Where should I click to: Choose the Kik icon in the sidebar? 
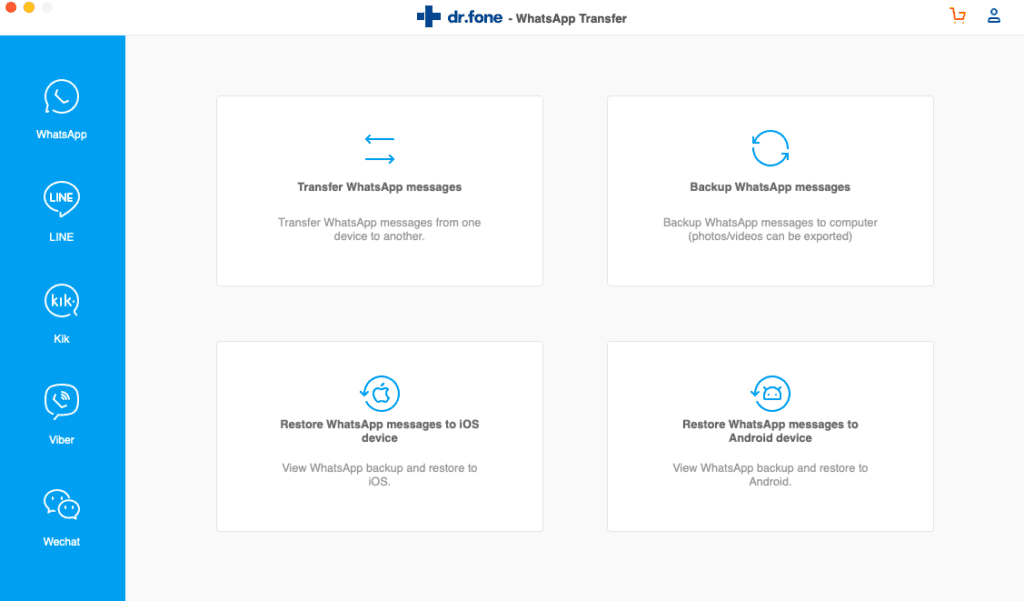point(61,301)
